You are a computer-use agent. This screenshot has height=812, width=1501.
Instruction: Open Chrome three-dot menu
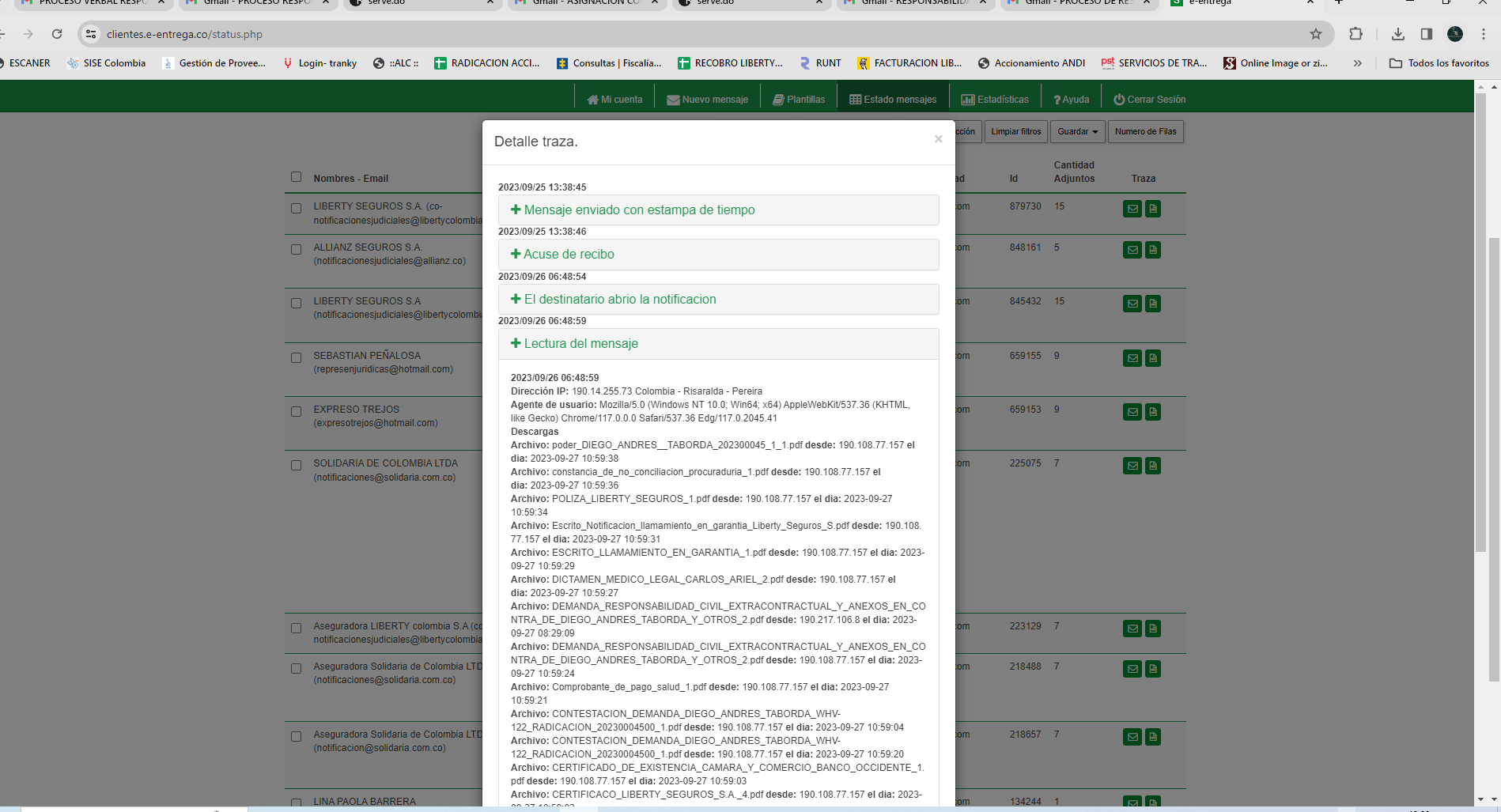[x=1484, y=34]
